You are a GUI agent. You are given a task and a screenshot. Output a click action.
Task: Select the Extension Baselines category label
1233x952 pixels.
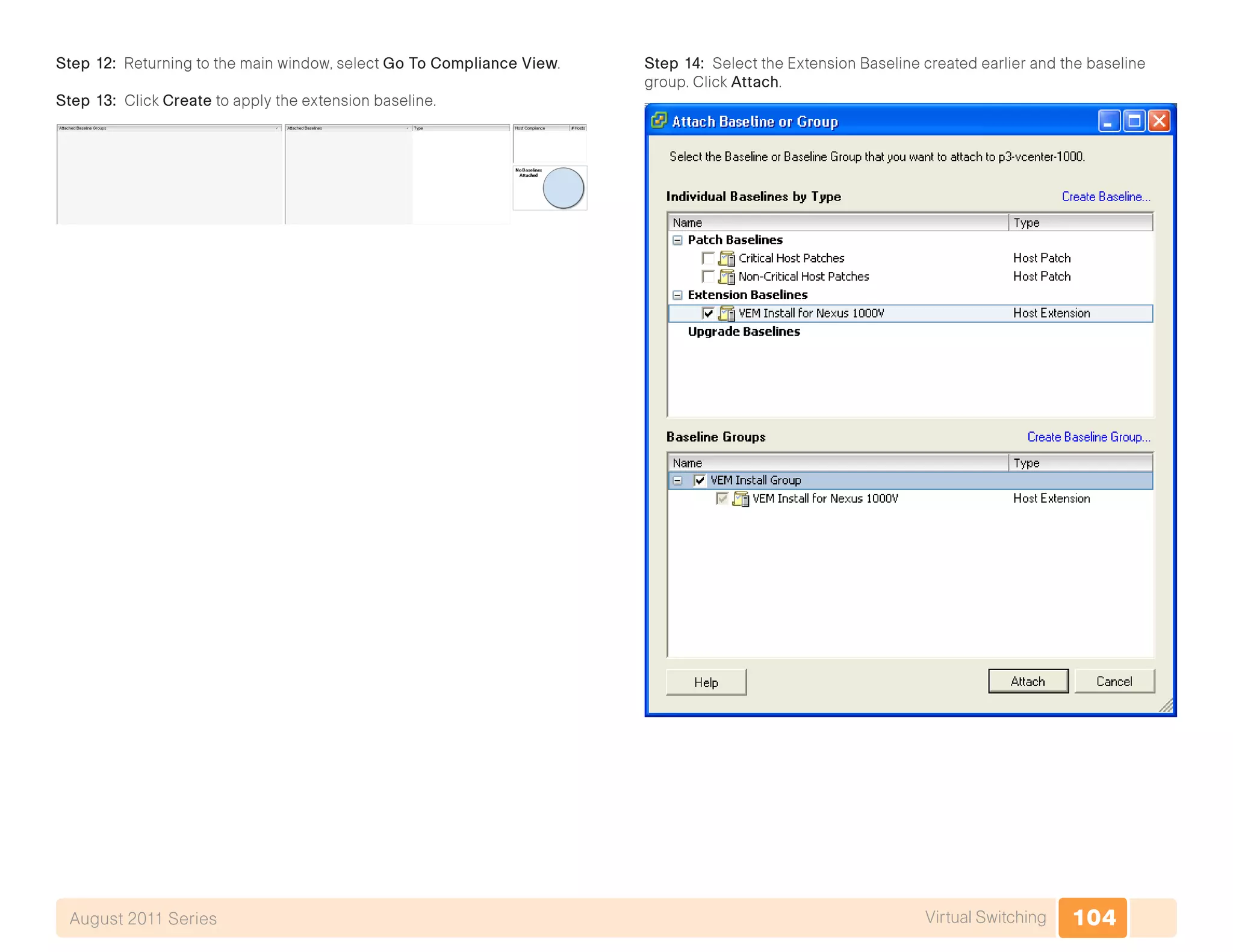point(747,295)
